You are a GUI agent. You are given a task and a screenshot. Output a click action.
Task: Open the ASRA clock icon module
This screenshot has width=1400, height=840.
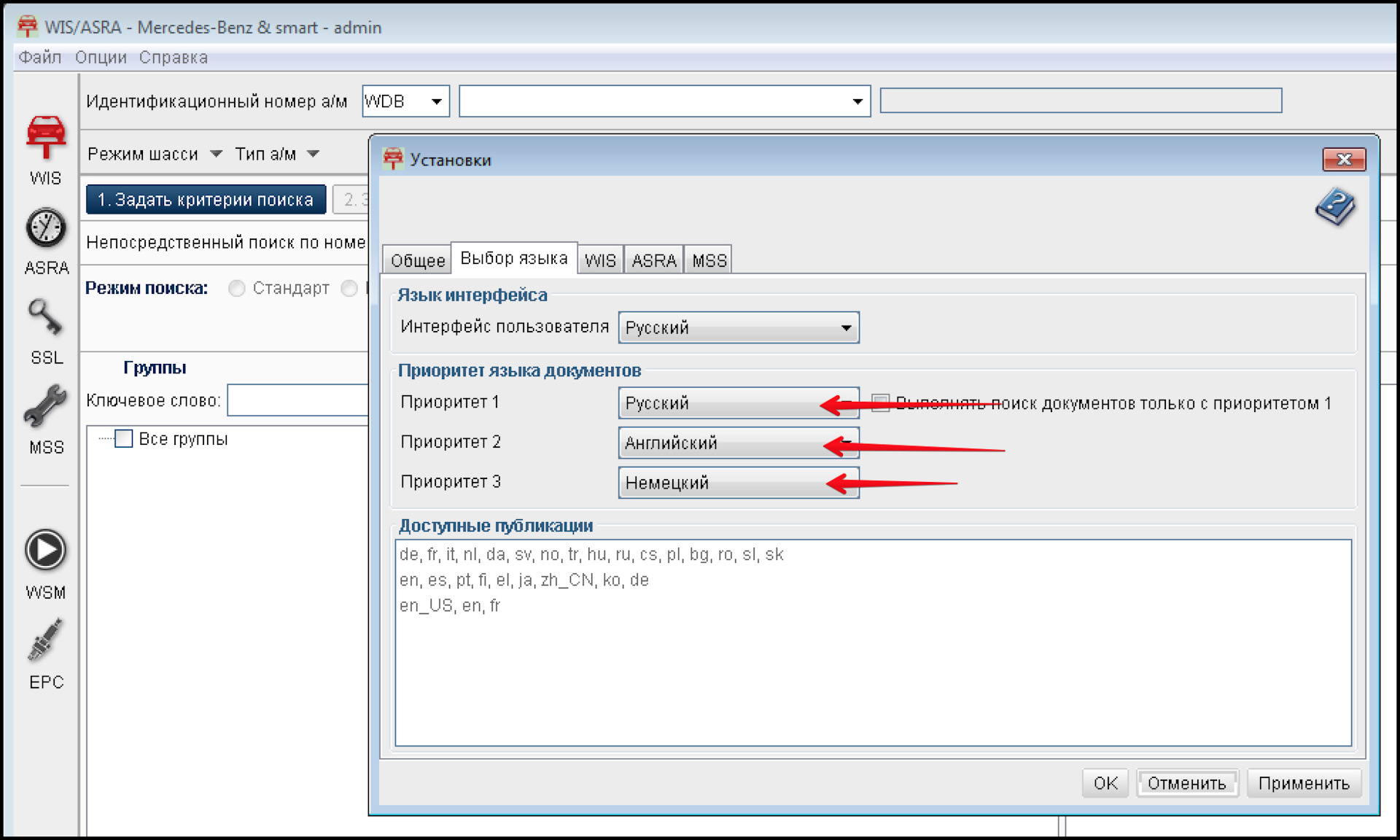click(46, 241)
